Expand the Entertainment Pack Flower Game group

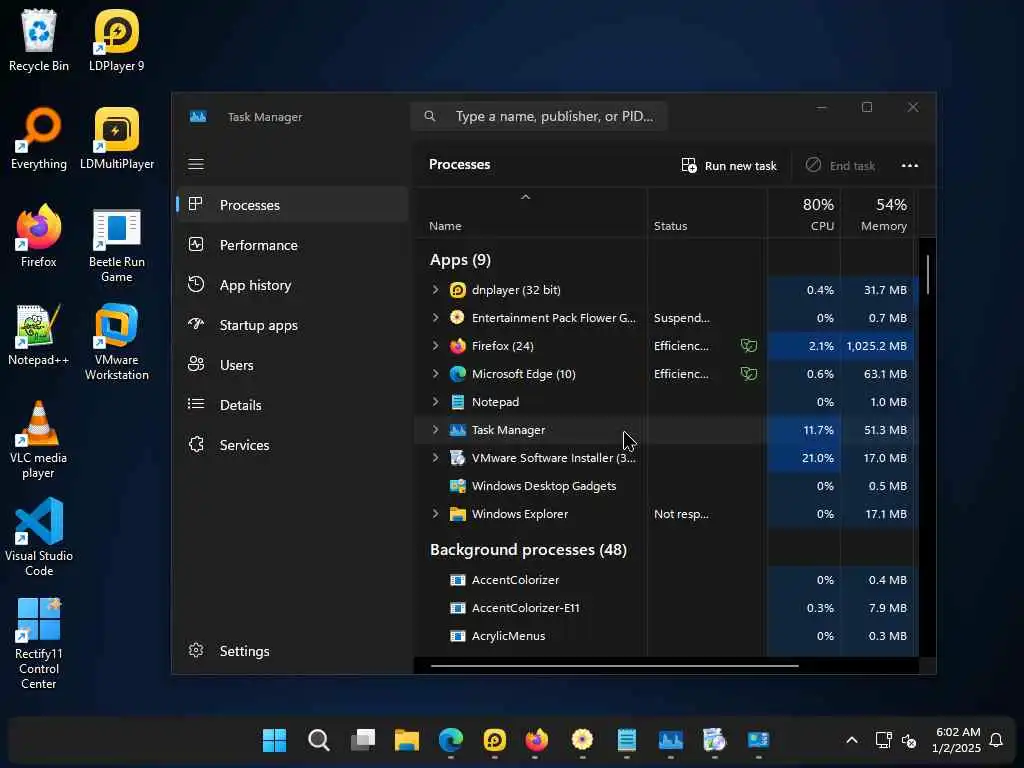[436, 317]
